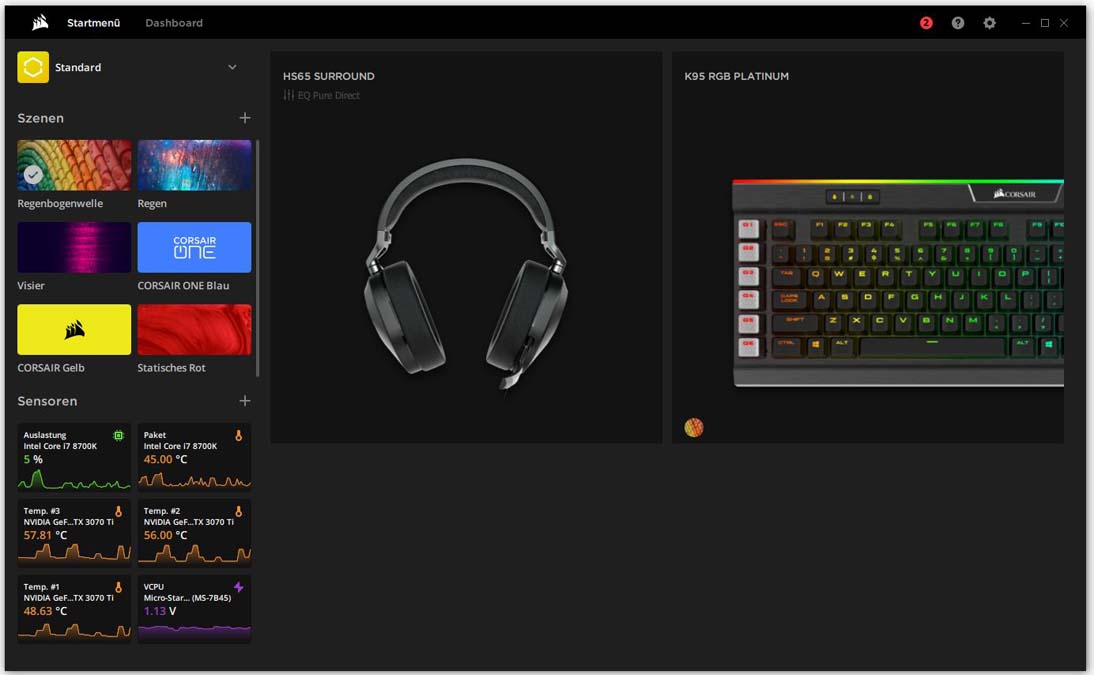
Task: Click the Paket temperature graph
Action: [194, 480]
